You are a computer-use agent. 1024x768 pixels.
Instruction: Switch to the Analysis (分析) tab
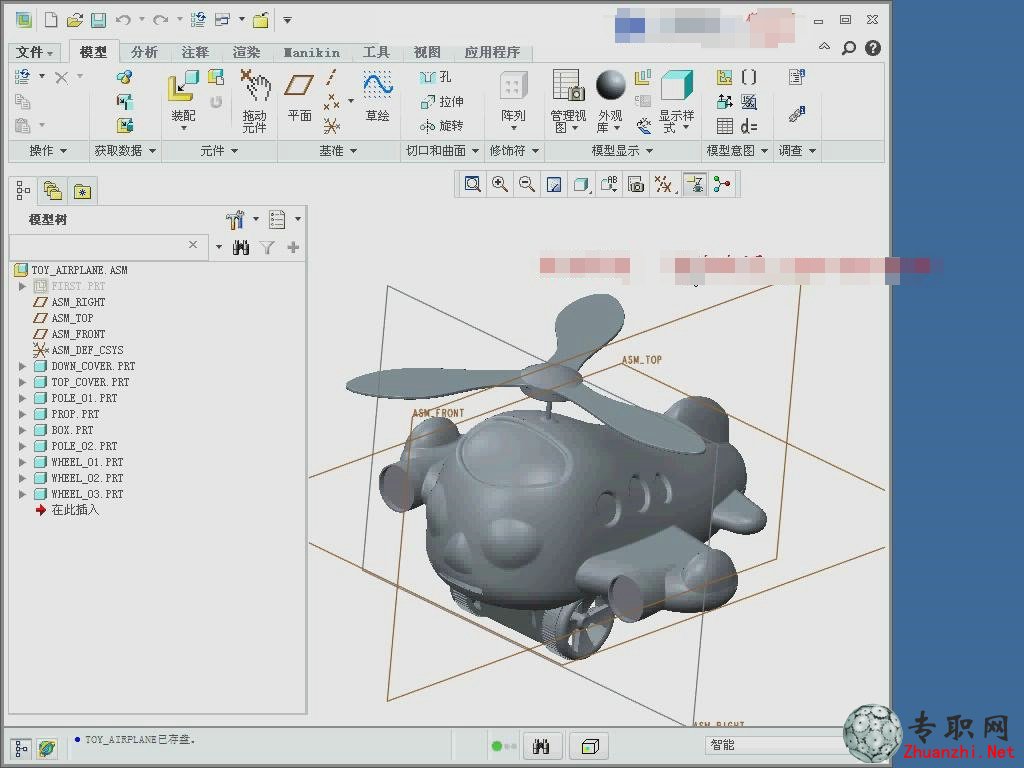(144, 52)
